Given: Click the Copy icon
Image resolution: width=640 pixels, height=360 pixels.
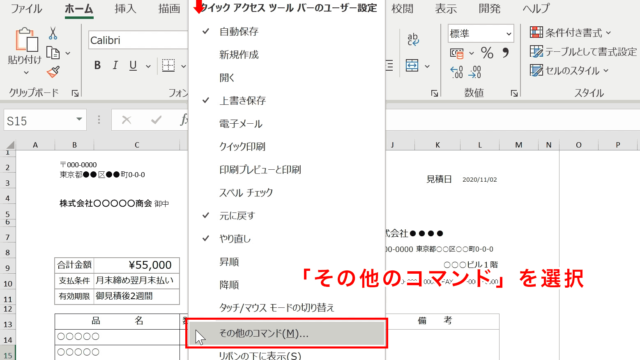Looking at the screenshot, I should point(53,53).
